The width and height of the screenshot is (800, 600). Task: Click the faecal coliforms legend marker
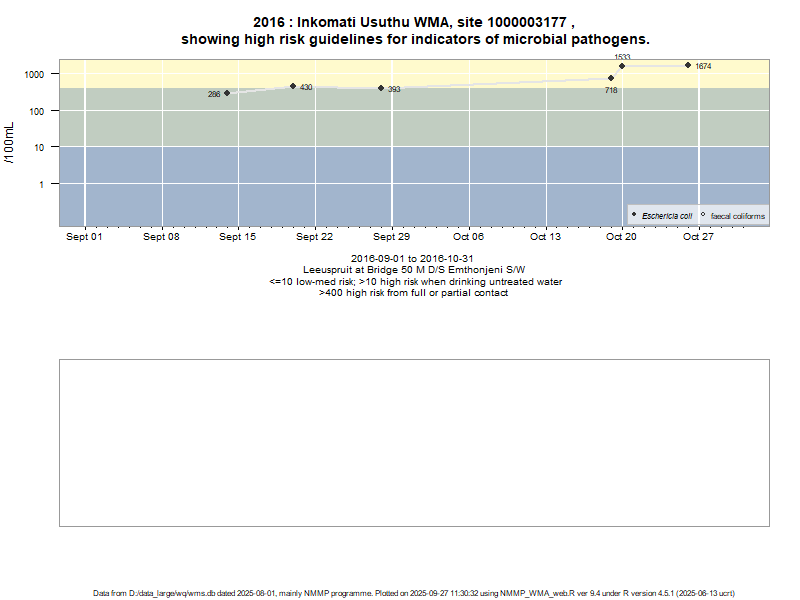point(703,215)
